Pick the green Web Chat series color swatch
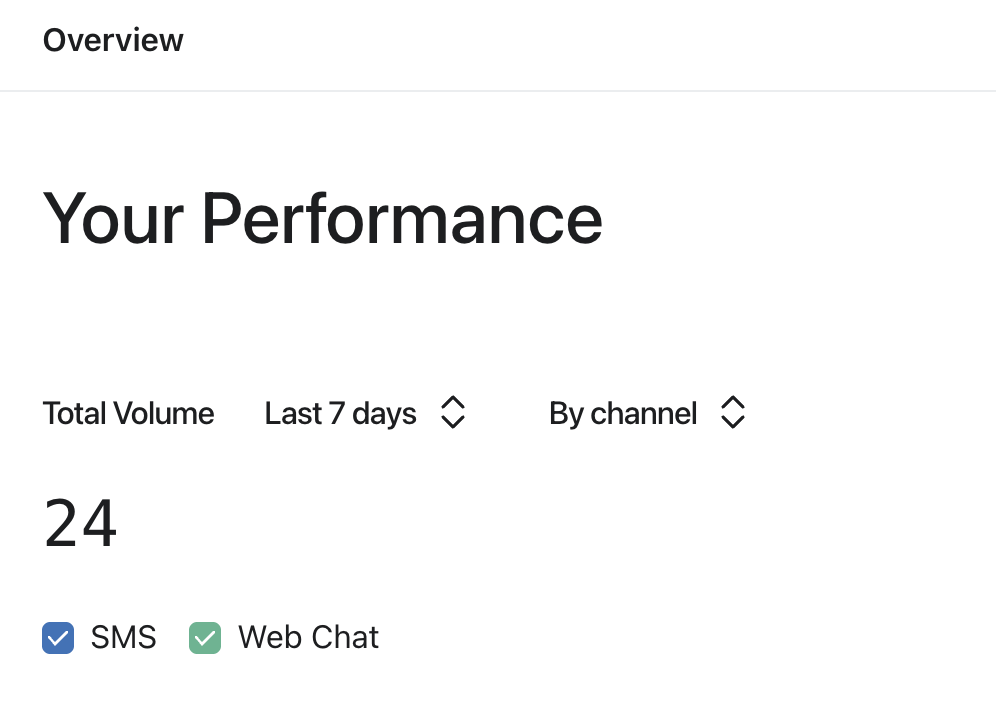Image resolution: width=996 pixels, height=708 pixels. (x=205, y=638)
